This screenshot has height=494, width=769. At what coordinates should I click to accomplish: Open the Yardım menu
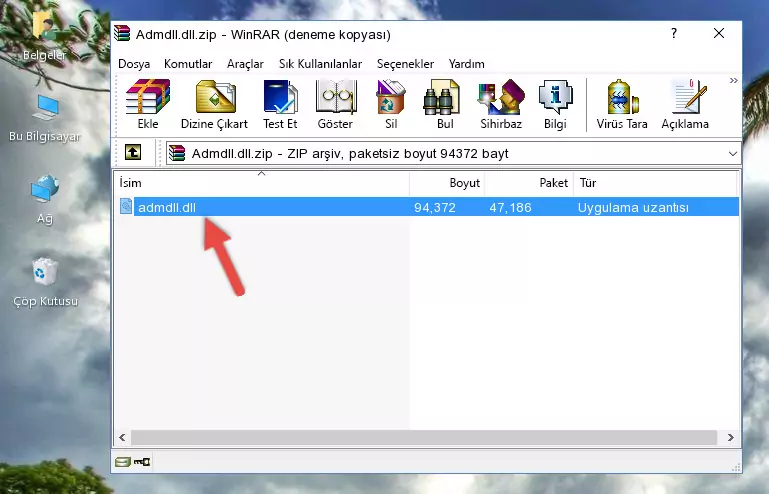click(466, 64)
